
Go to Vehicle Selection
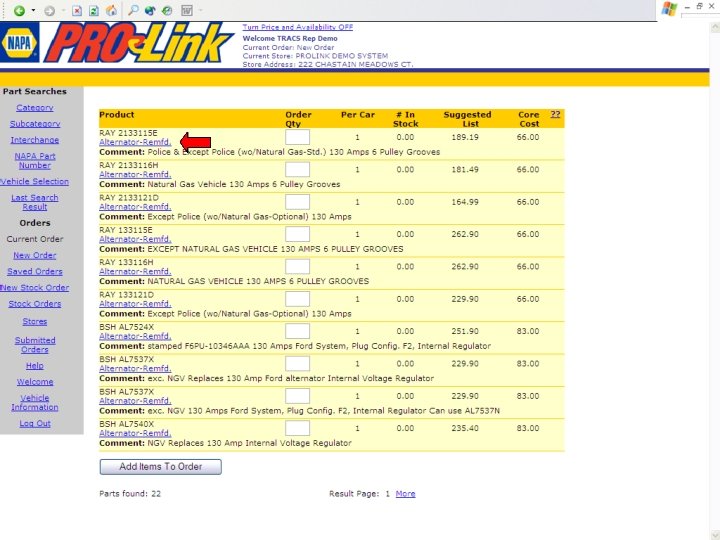click(x=35, y=181)
